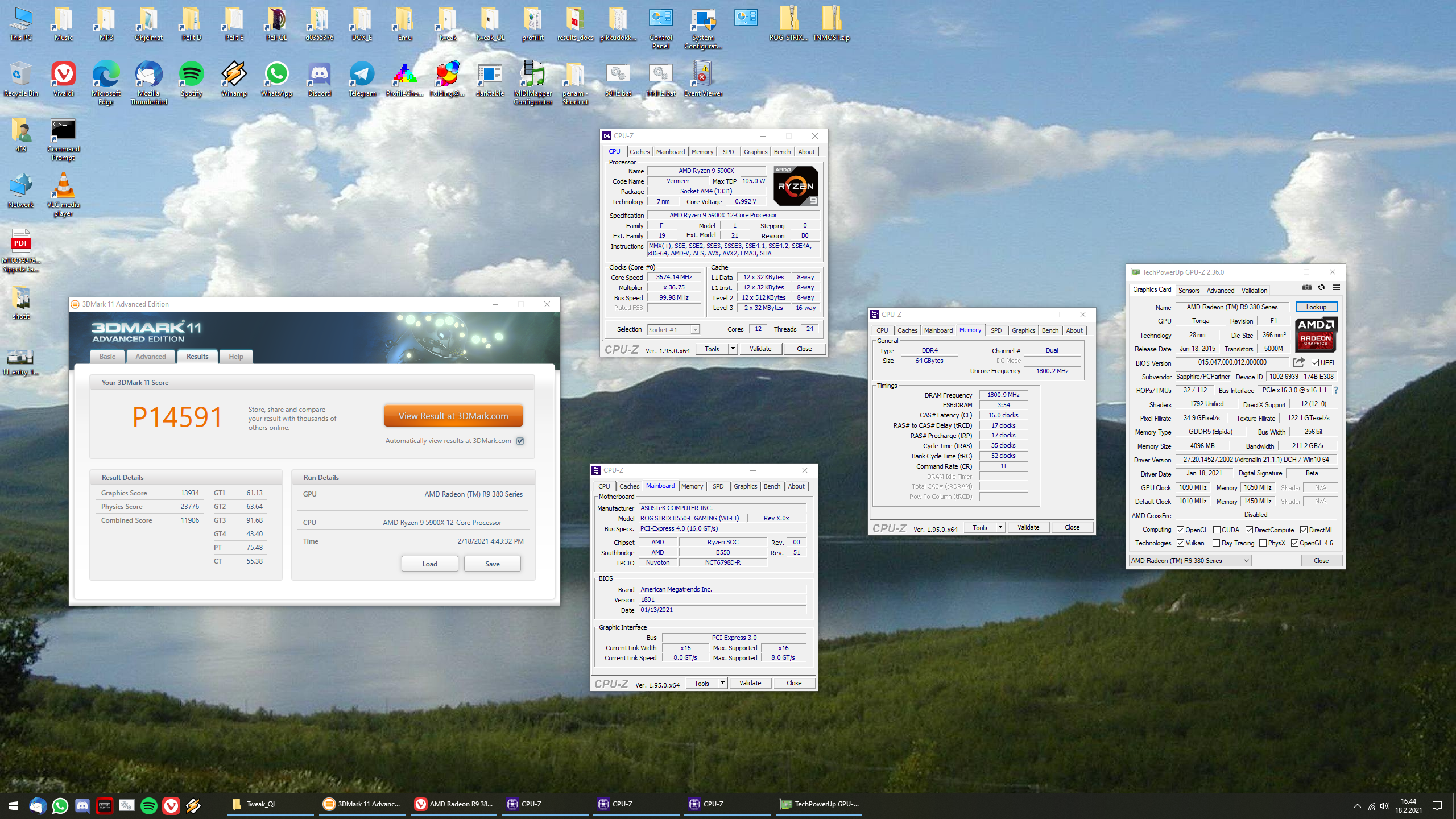The width and height of the screenshot is (1456, 819).
Task: Launch Spotify from the desktop icon
Action: 191,79
